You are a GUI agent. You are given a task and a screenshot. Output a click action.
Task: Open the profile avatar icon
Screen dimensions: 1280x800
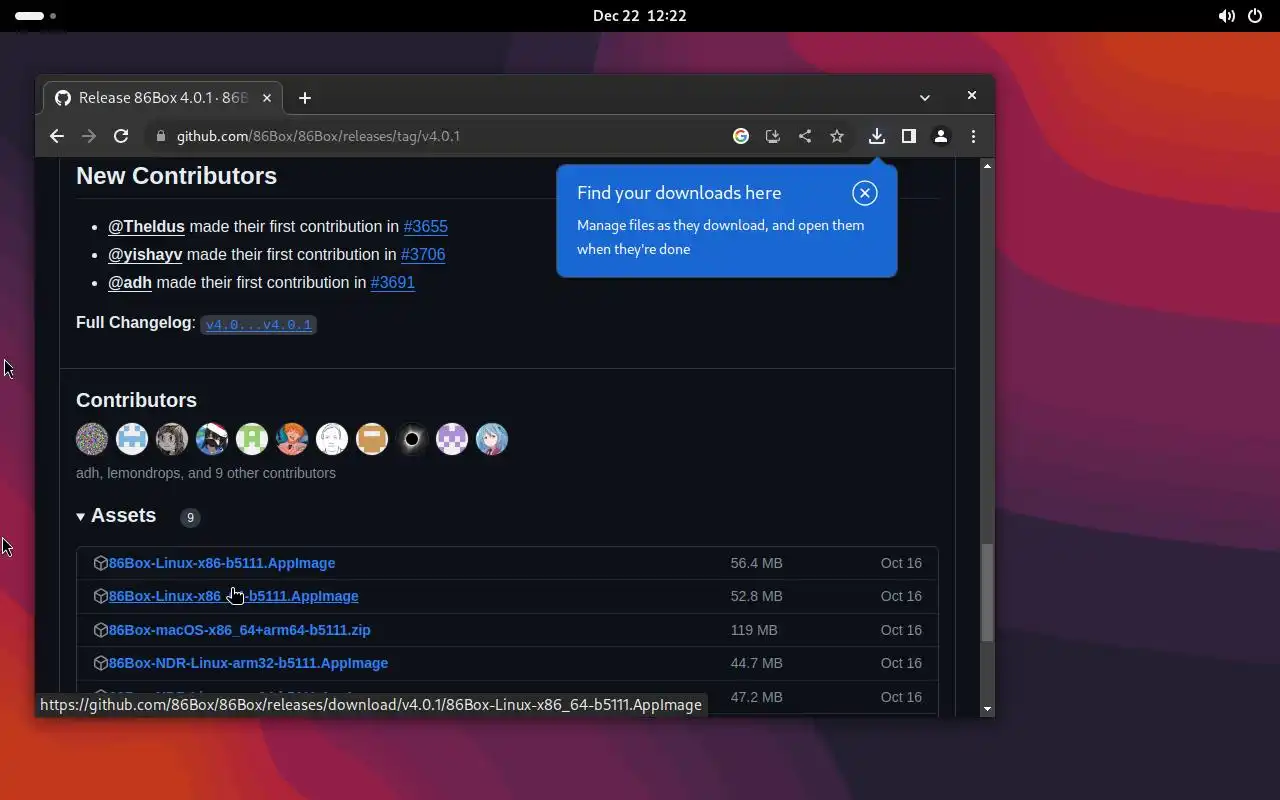(x=941, y=136)
